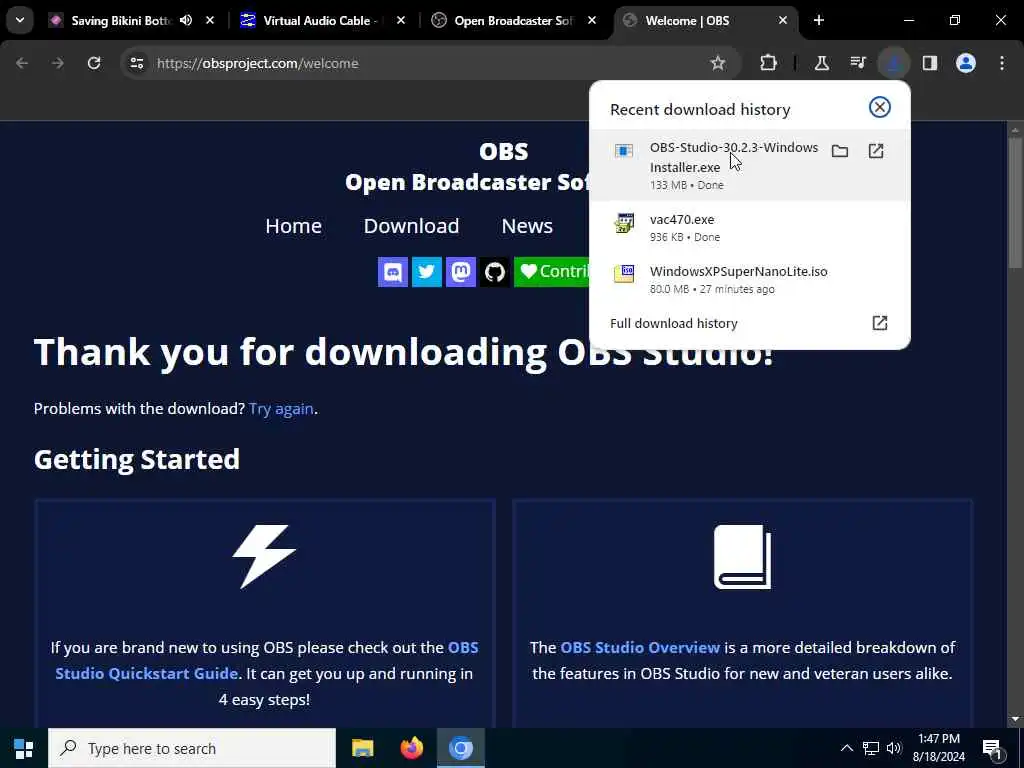Open OBS Discord link icon
The height and width of the screenshot is (768, 1024).
(392, 272)
